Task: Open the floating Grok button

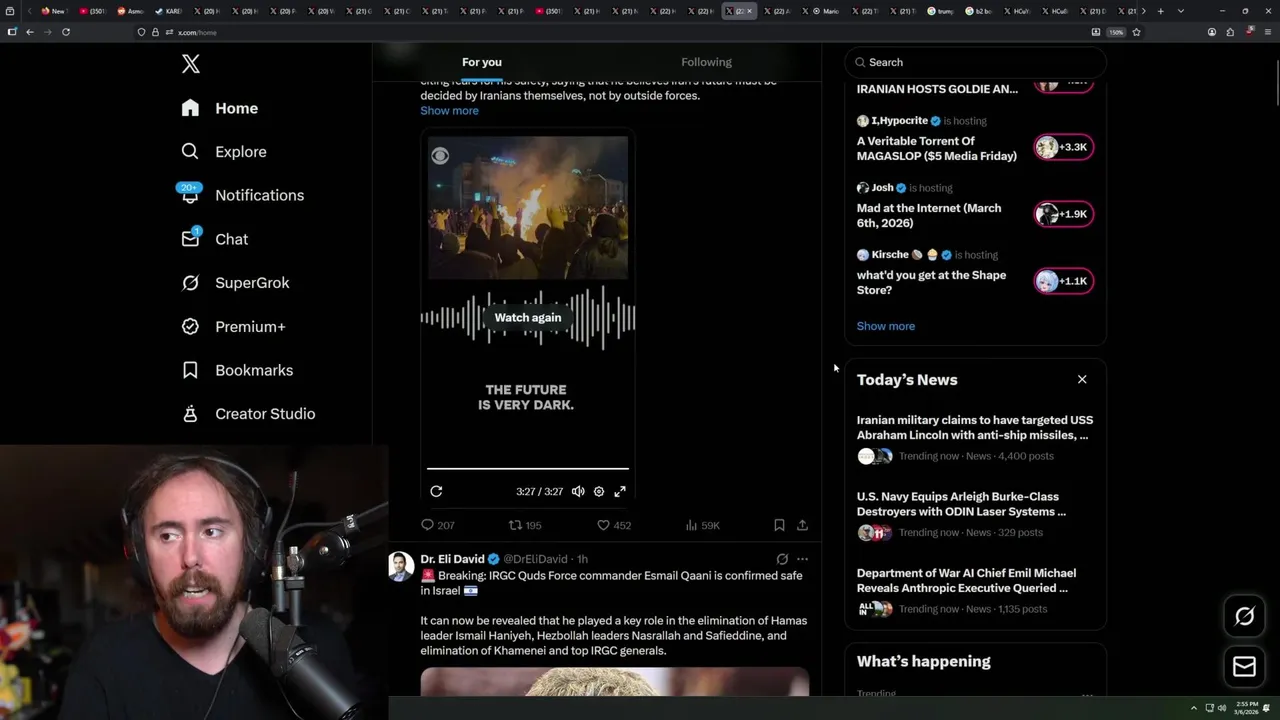Action: click(1244, 617)
